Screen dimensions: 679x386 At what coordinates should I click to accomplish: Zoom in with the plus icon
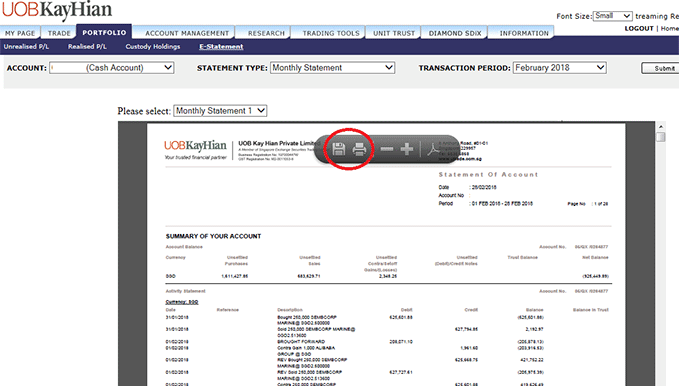(407, 149)
